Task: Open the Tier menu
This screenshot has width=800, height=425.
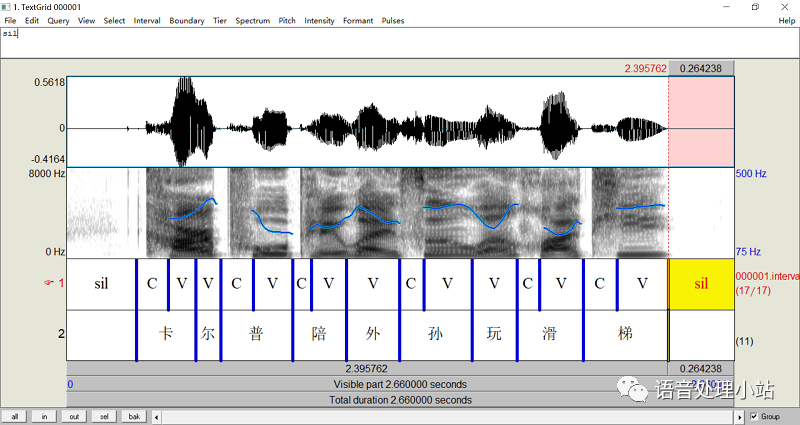Action: [x=220, y=21]
